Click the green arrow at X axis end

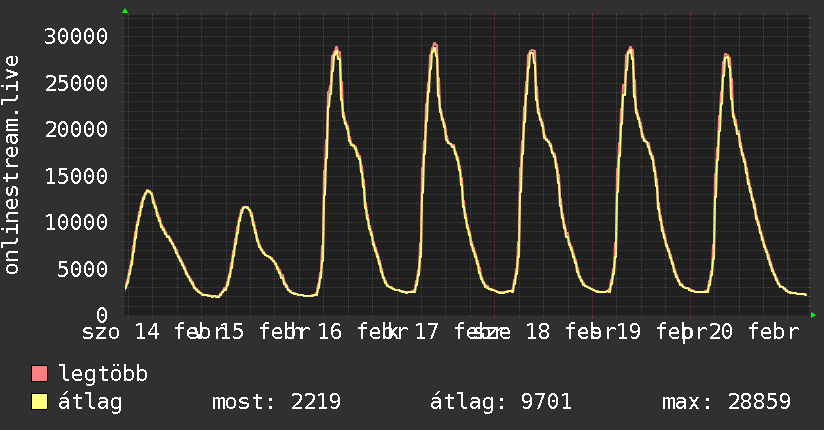tap(813, 315)
